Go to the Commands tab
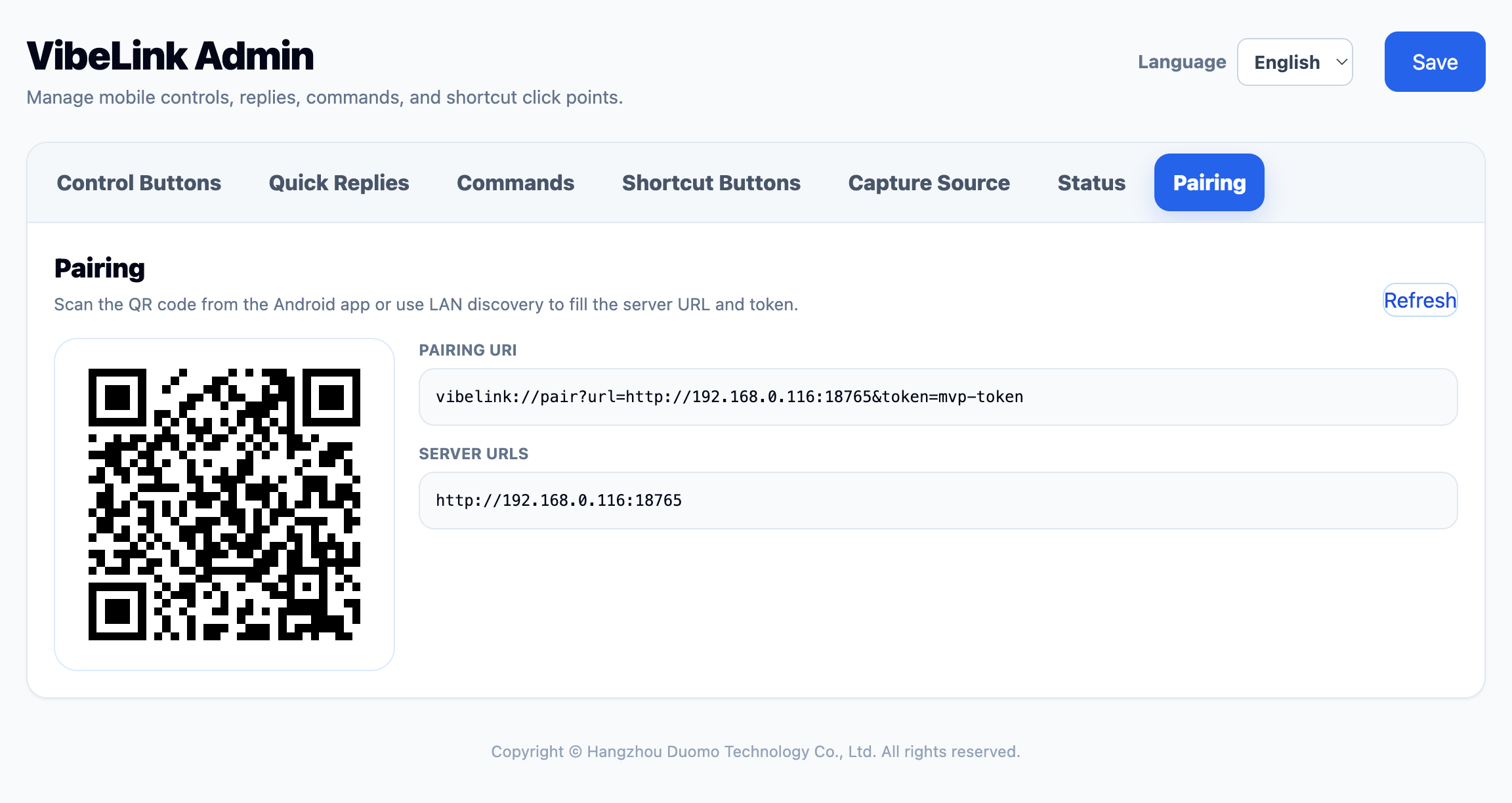Viewport: 1512px width, 803px height. [x=515, y=182]
